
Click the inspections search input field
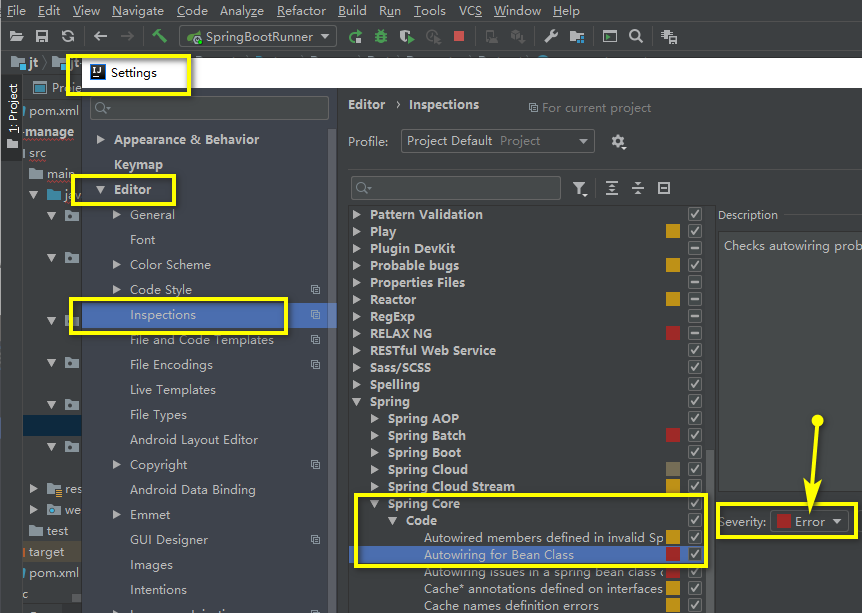(x=456, y=188)
